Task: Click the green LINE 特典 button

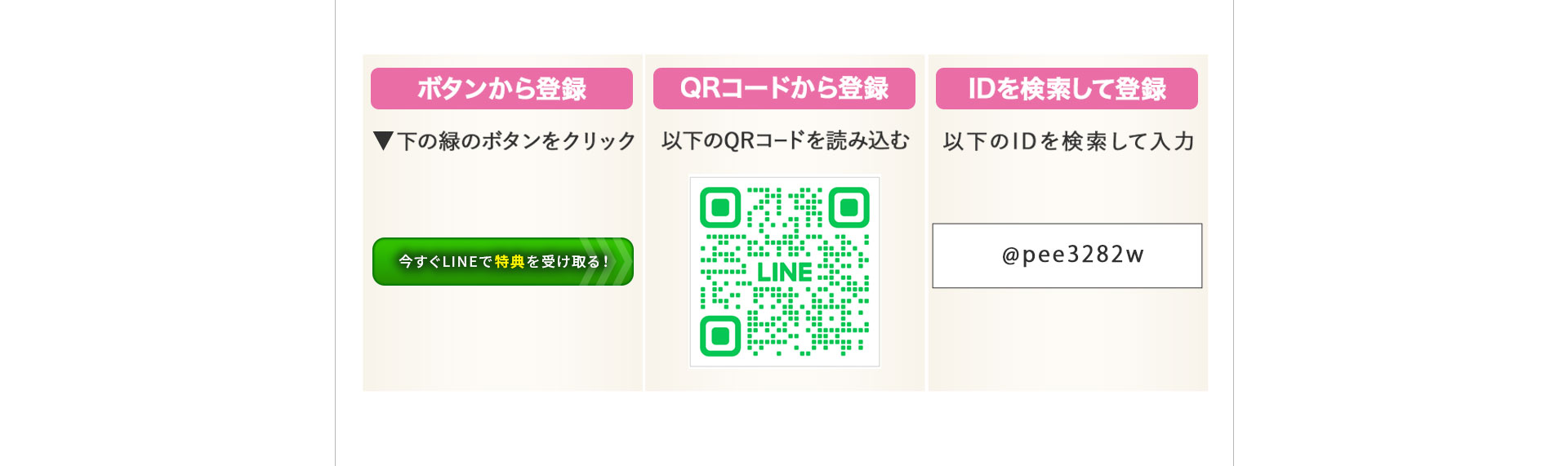Action: point(503,261)
